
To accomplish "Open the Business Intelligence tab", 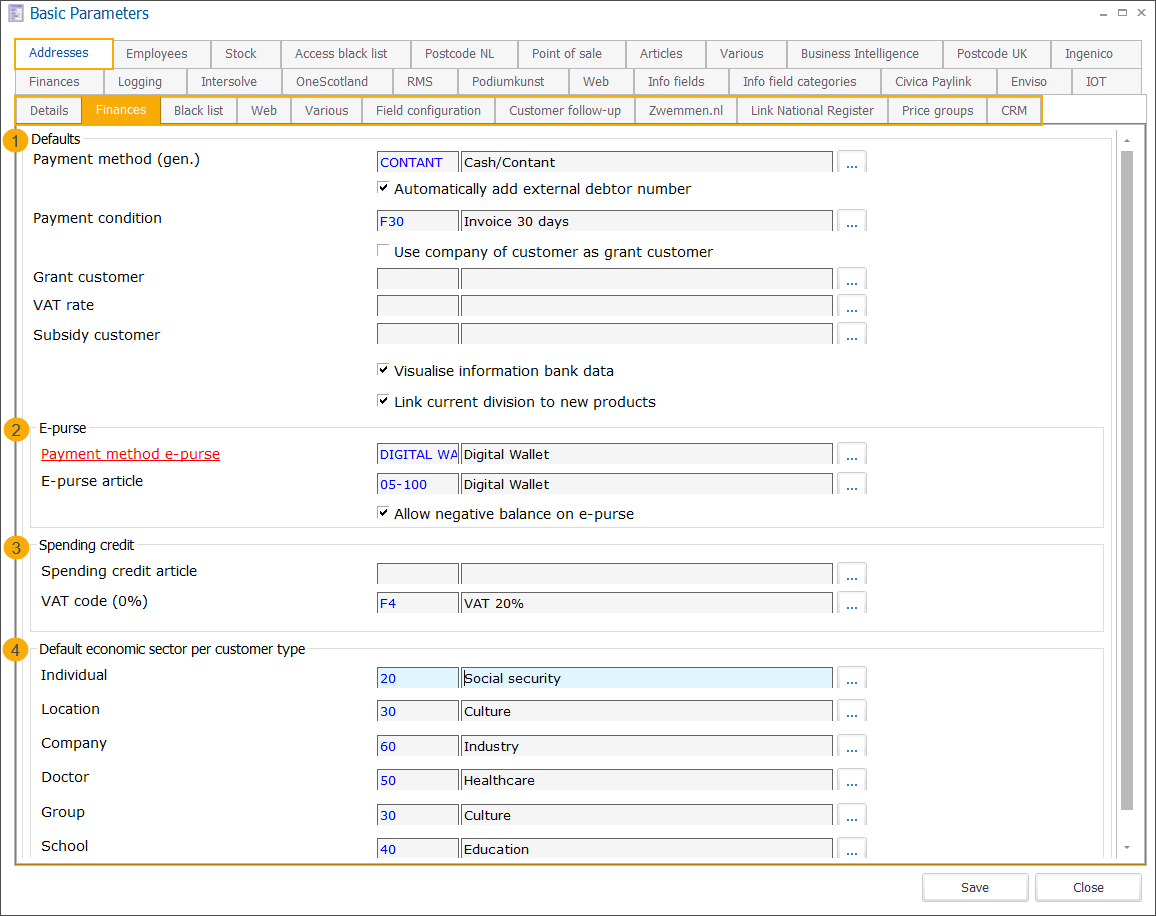I will point(859,54).
